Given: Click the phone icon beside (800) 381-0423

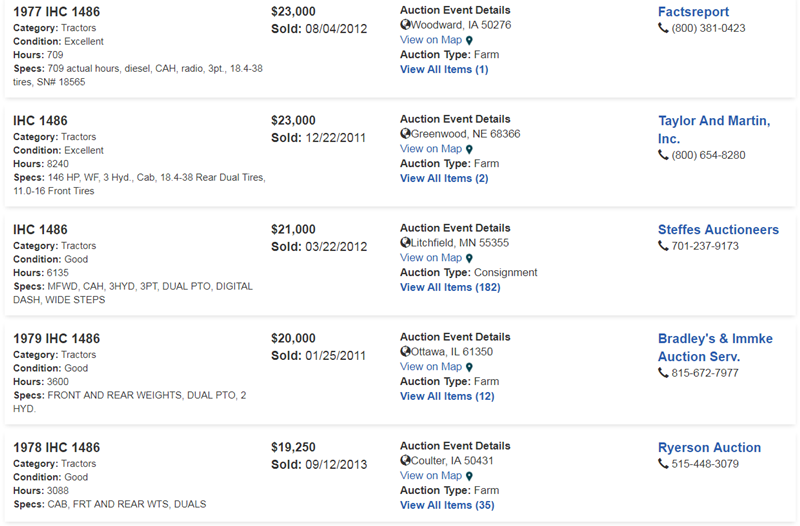Looking at the screenshot, I should [663, 28].
